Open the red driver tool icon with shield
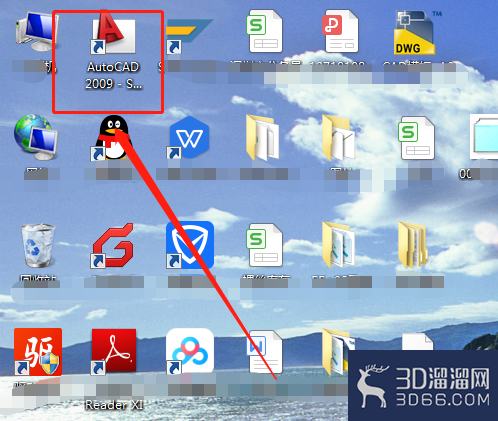The image size is (498, 421). coord(38,352)
